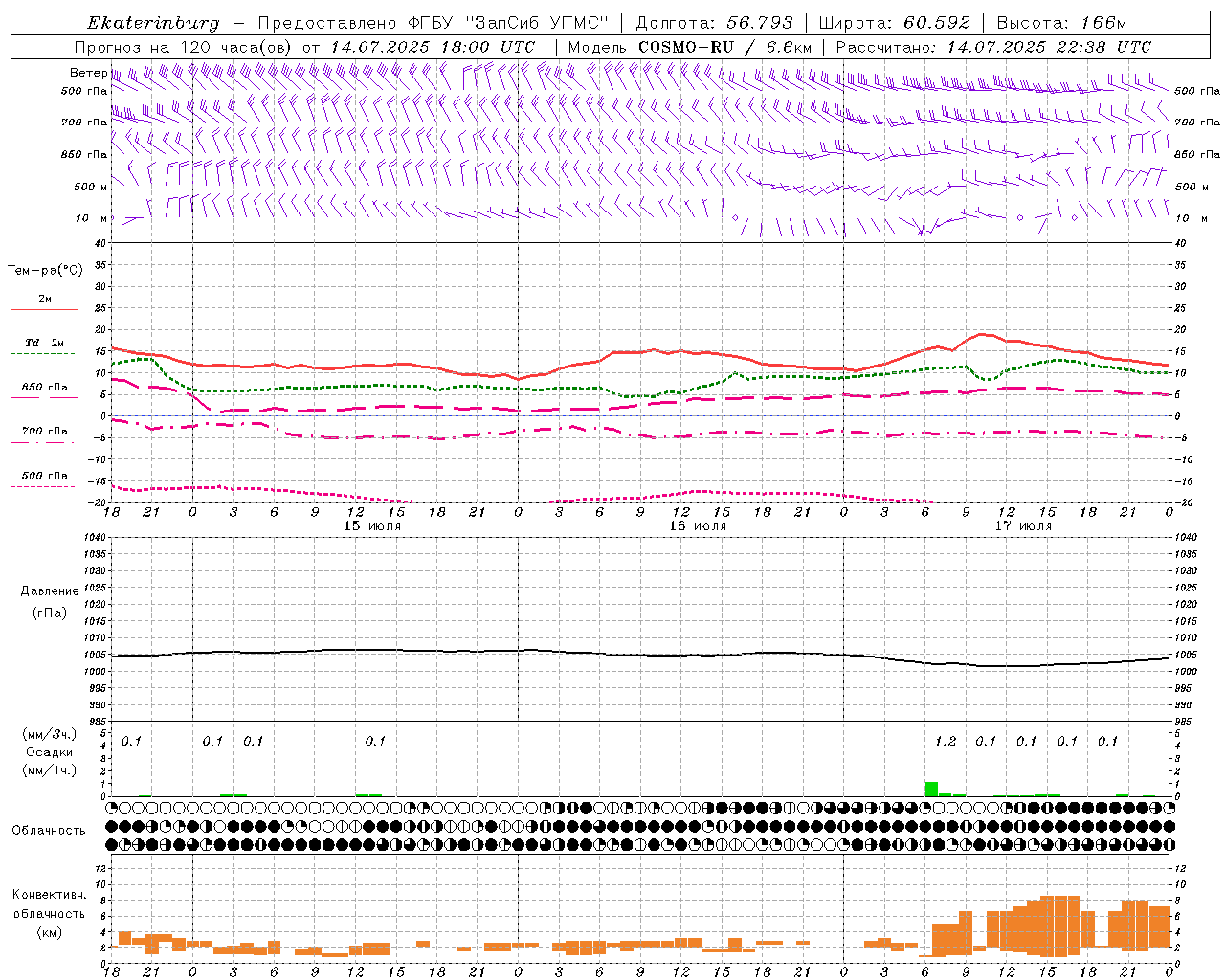The image size is (1225, 980).
Task: Select the Прогноз на 120 часа(ов) text
Action: tap(185, 47)
